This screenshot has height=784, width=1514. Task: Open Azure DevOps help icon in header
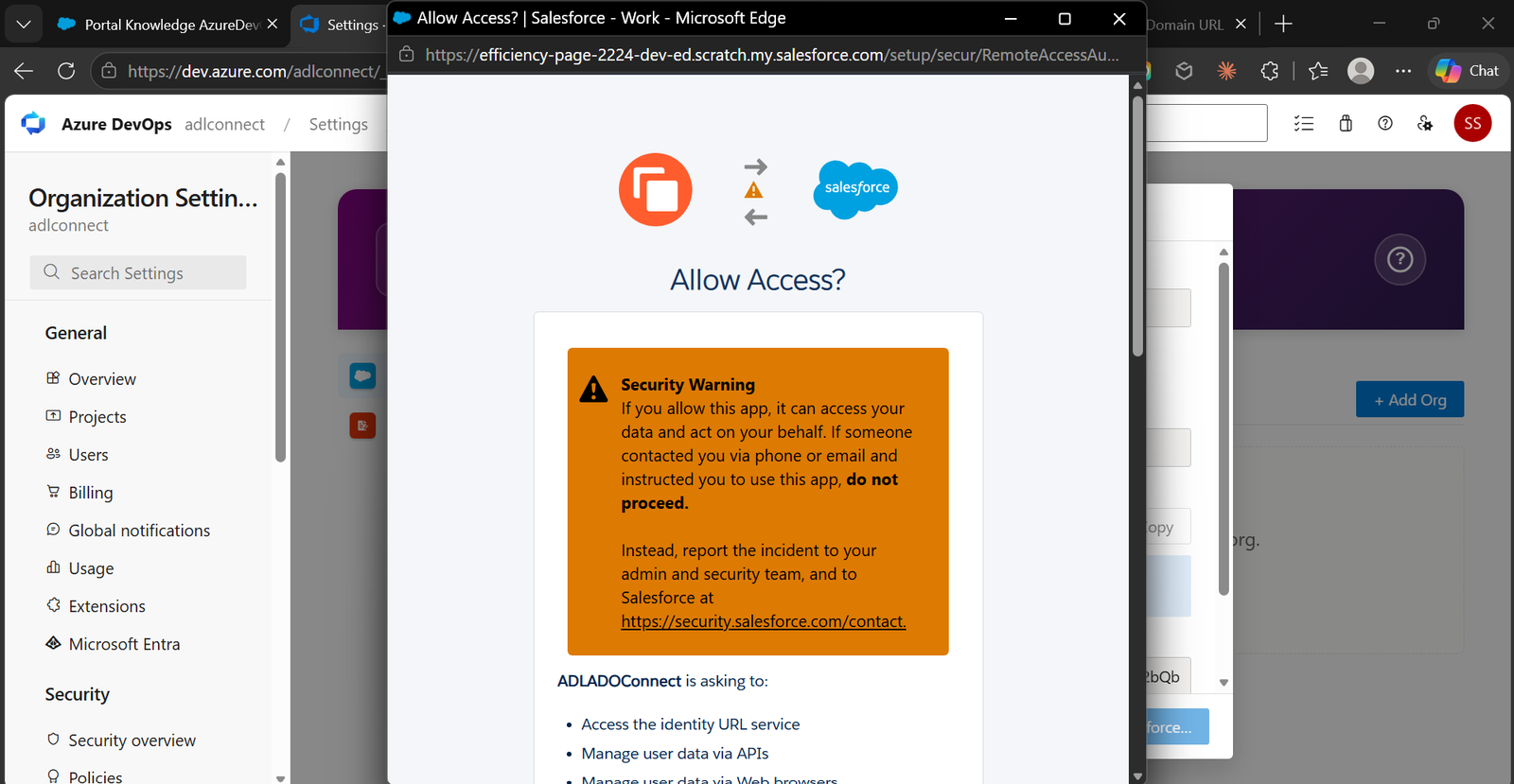pyautogui.click(x=1385, y=123)
